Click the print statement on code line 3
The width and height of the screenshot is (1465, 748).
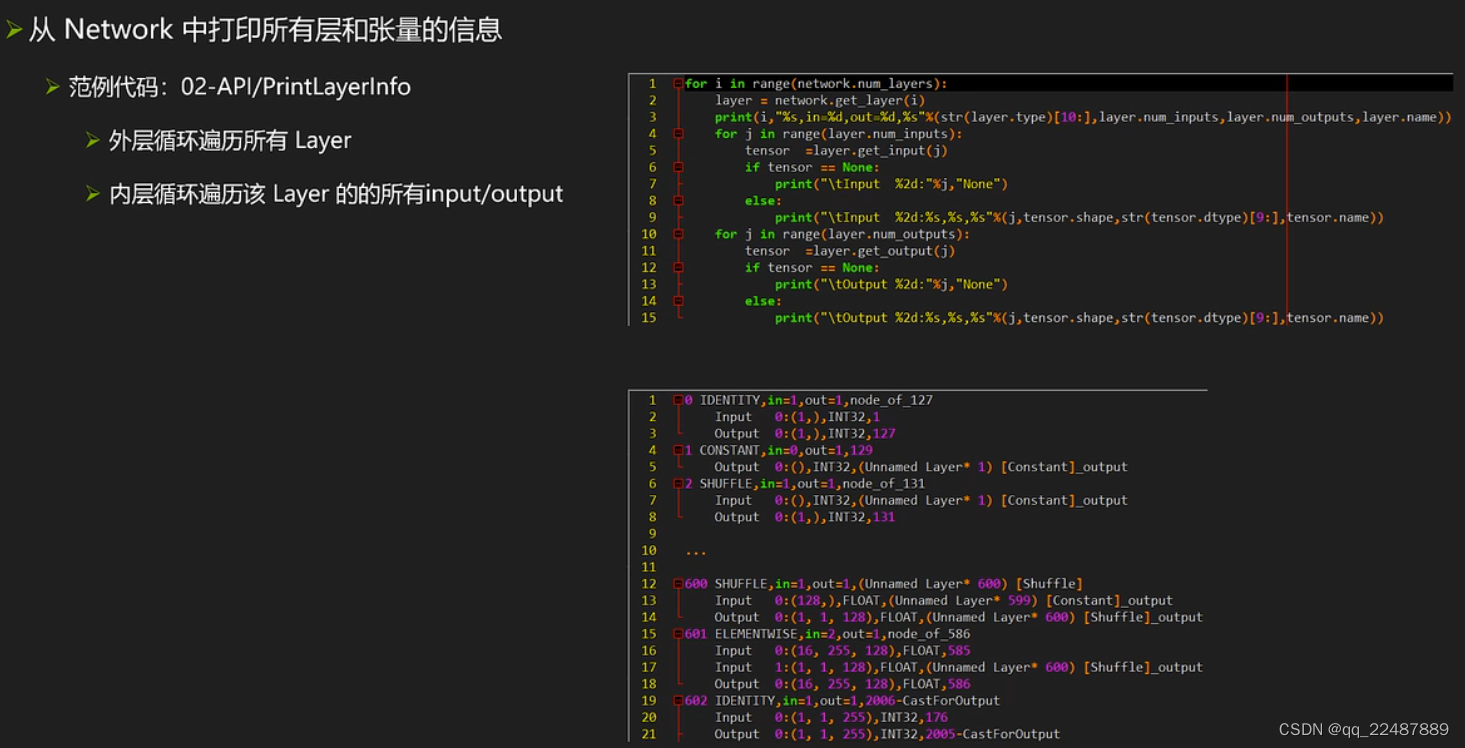pyautogui.click(x=1083, y=117)
